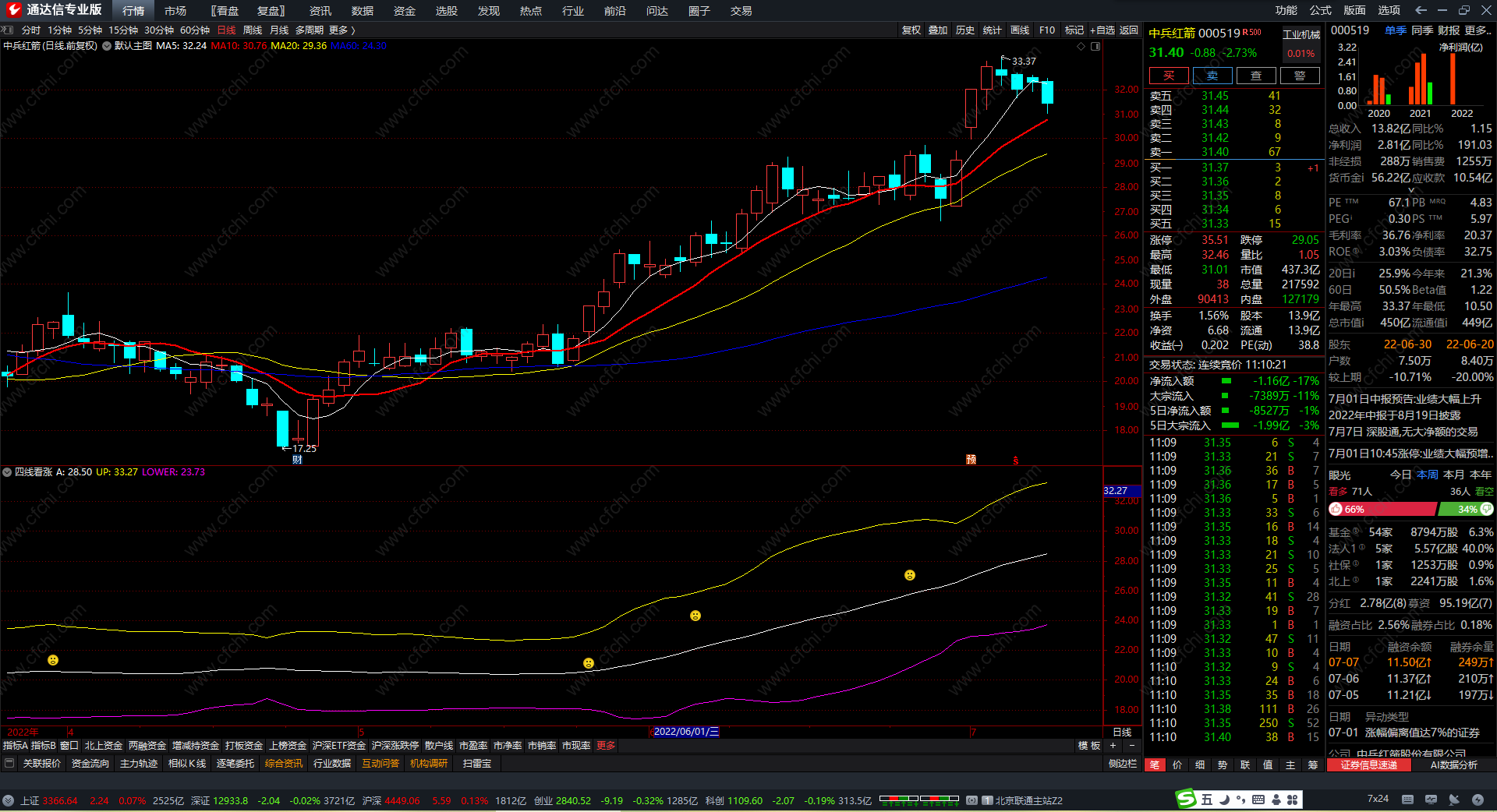Viewport: 1497px width, 812px height.
Task: Click the circle icon left of 上证 index
Action: click(x=8, y=800)
